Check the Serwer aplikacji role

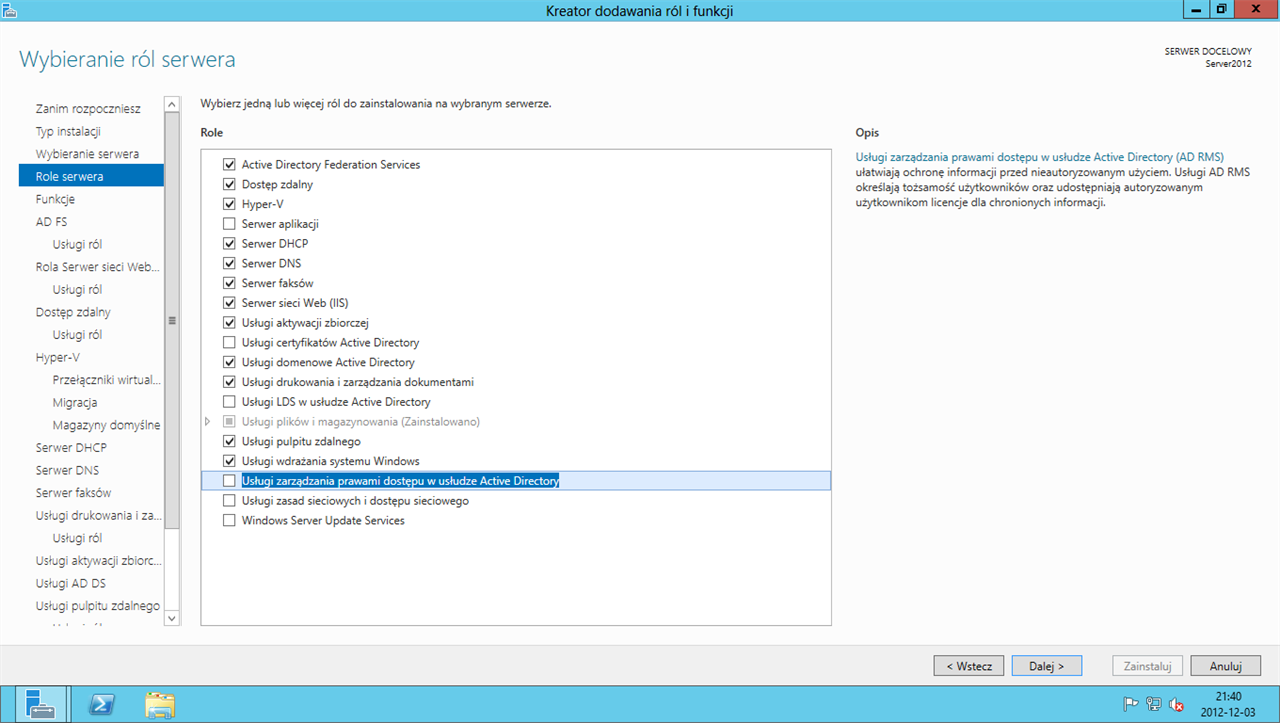pos(229,224)
